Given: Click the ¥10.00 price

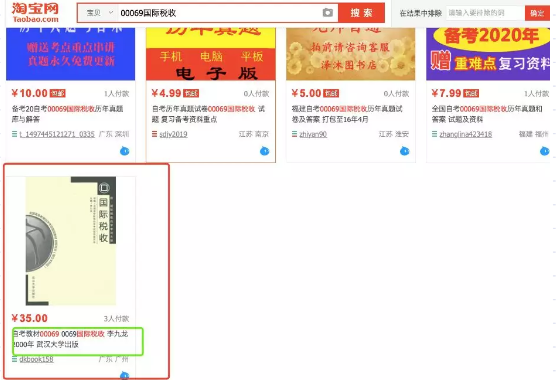Looking at the screenshot, I should [x=30, y=93].
